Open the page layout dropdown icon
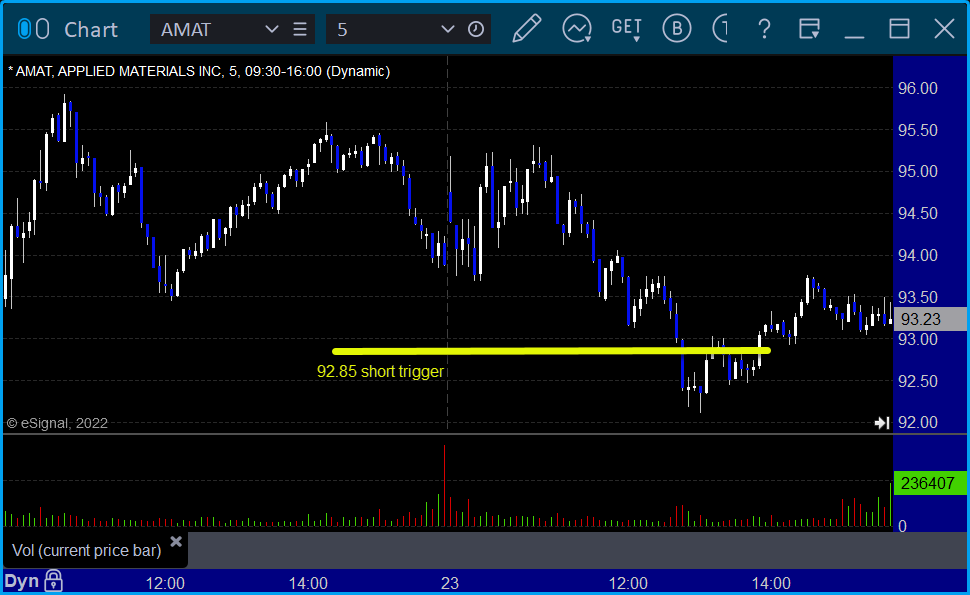Screen dimensions: 970x595 pyautogui.click(x=809, y=29)
